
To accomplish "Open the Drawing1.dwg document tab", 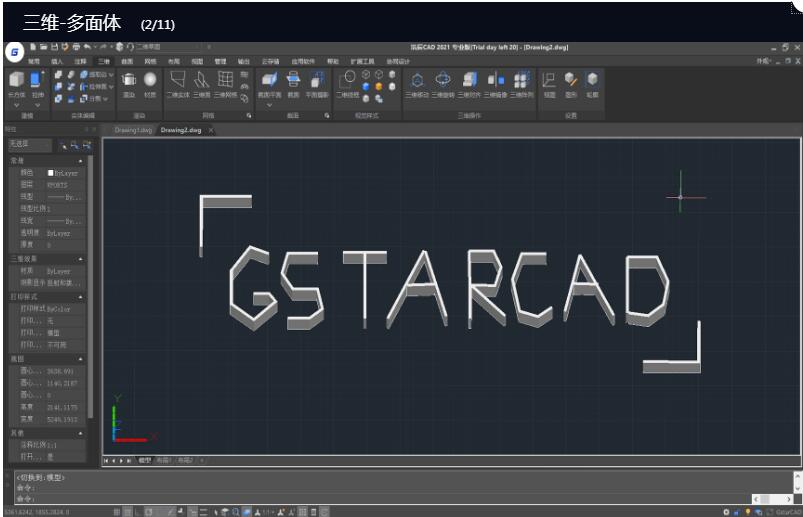I will click(133, 130).
